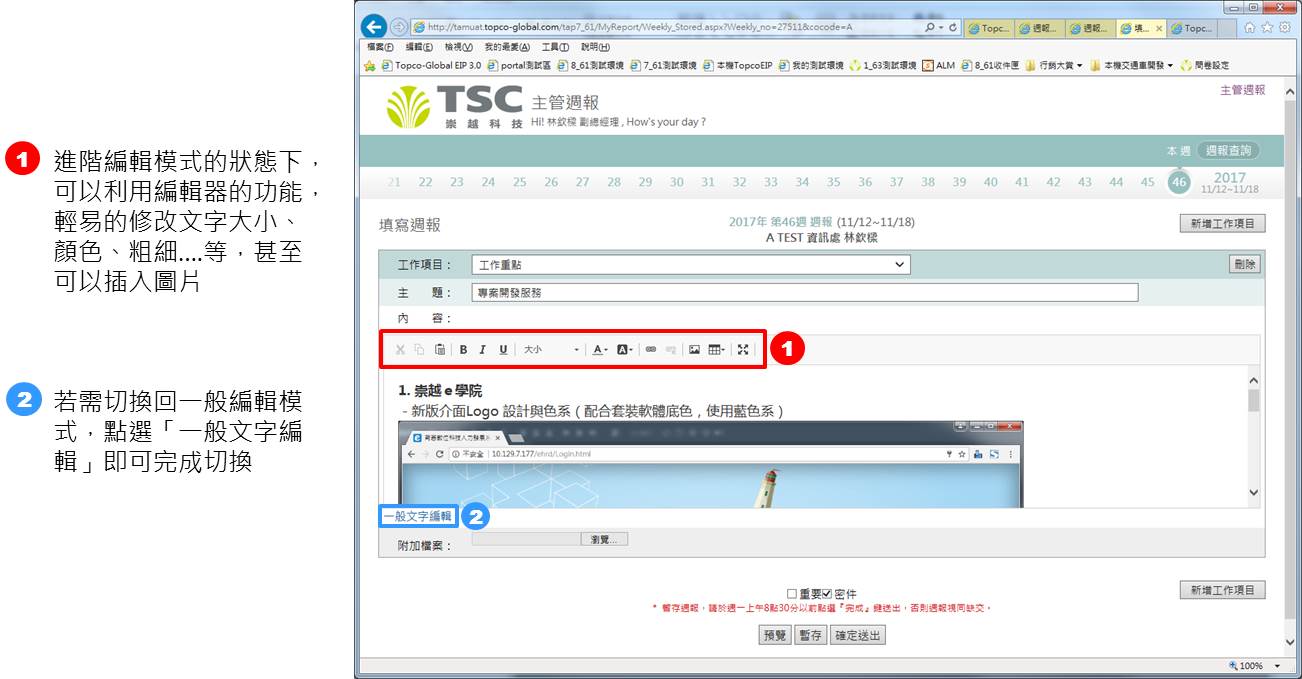Open the 大小 font size dropdown
This screenshot has width=1302, height=679.
(551, 350)
